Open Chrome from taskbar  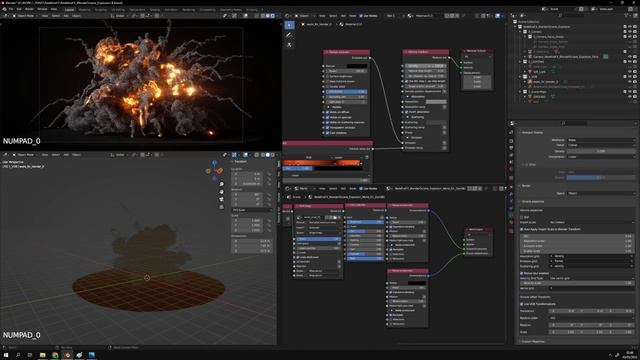point(55,355)
